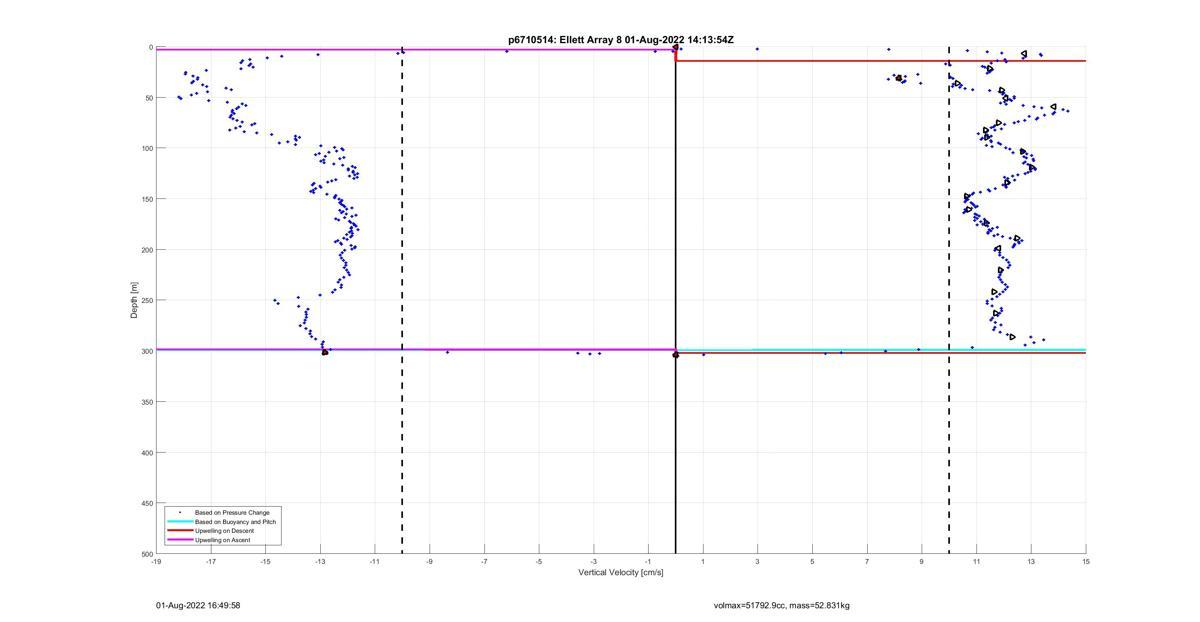
Task: Select legend entry "Upwelling on Ascent"
Action: pyautogui.click(x=223, y=540)
